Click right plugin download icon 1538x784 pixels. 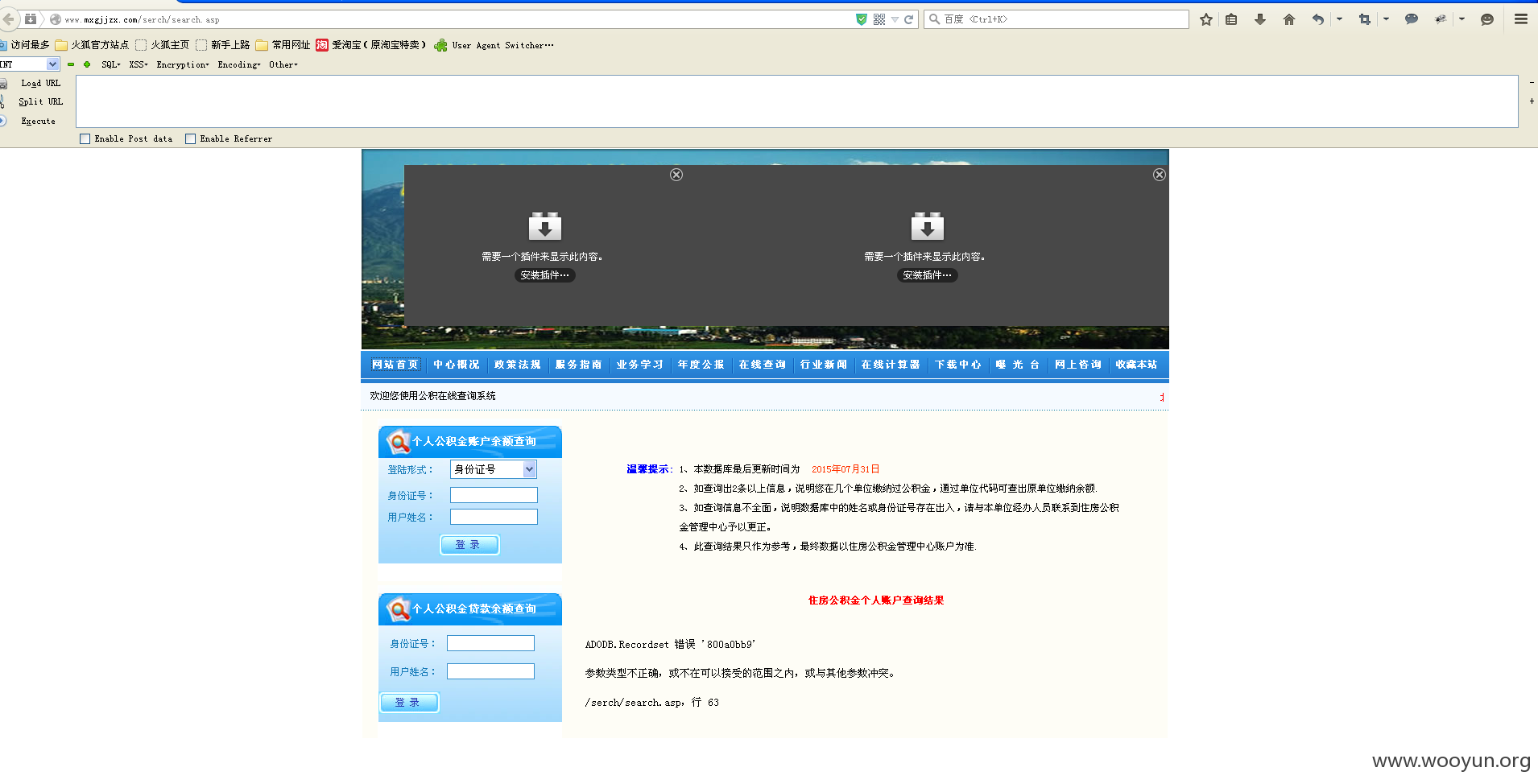927,226
